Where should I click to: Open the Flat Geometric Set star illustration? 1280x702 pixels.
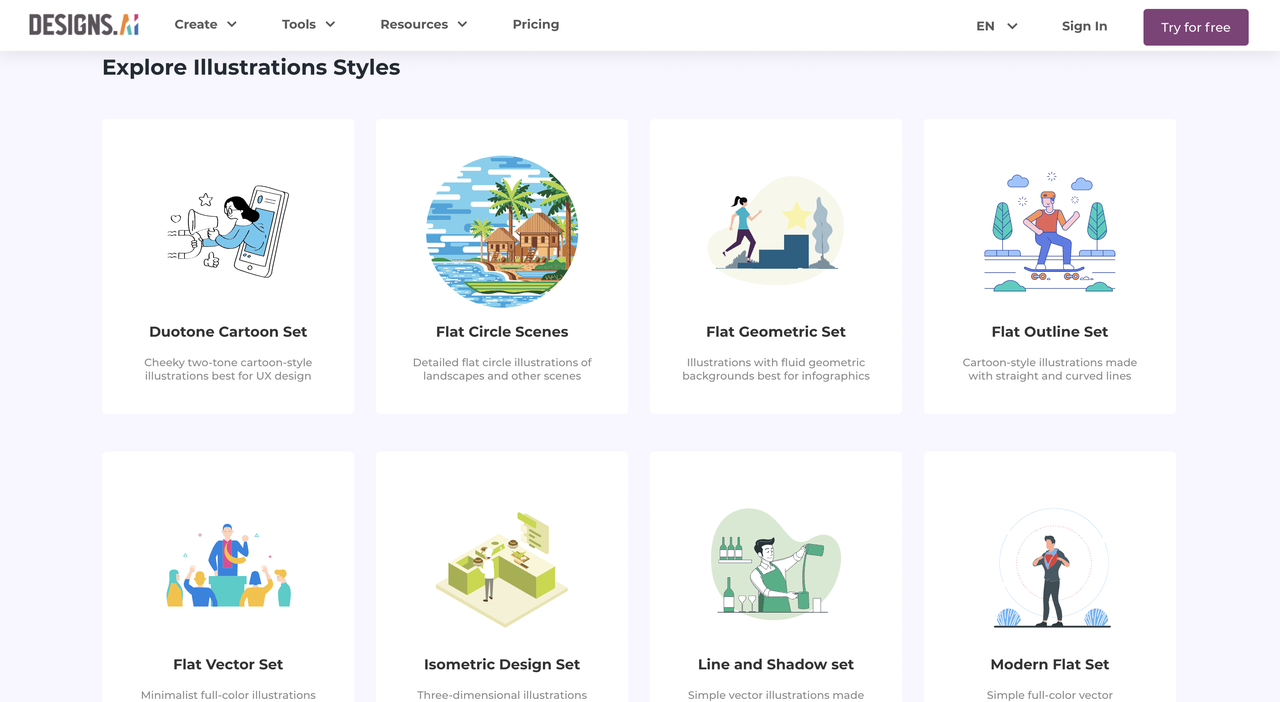776,231
